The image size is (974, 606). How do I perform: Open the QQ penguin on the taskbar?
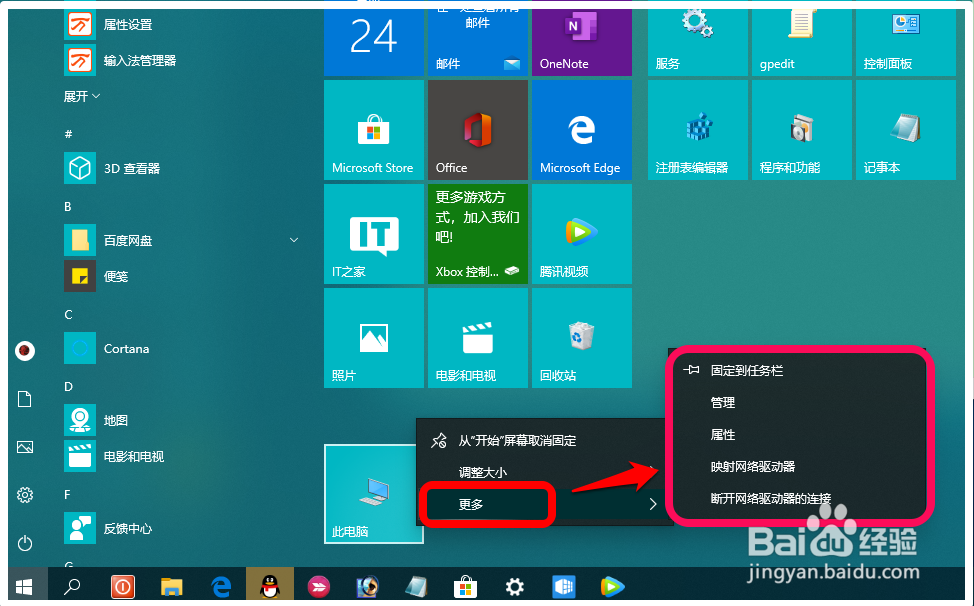[x=270, y=586]
